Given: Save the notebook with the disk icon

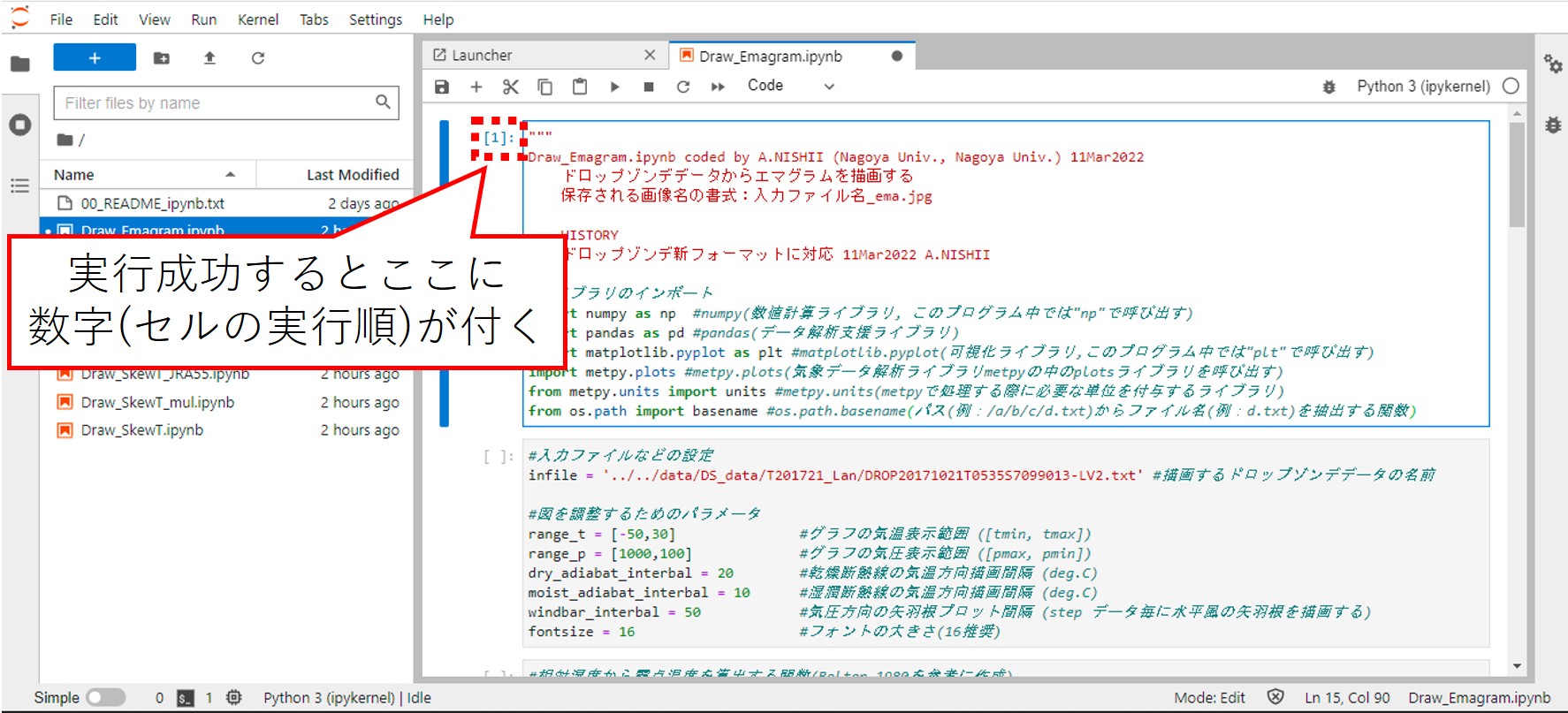Looking at the screenshot, I should click(442, 87).
